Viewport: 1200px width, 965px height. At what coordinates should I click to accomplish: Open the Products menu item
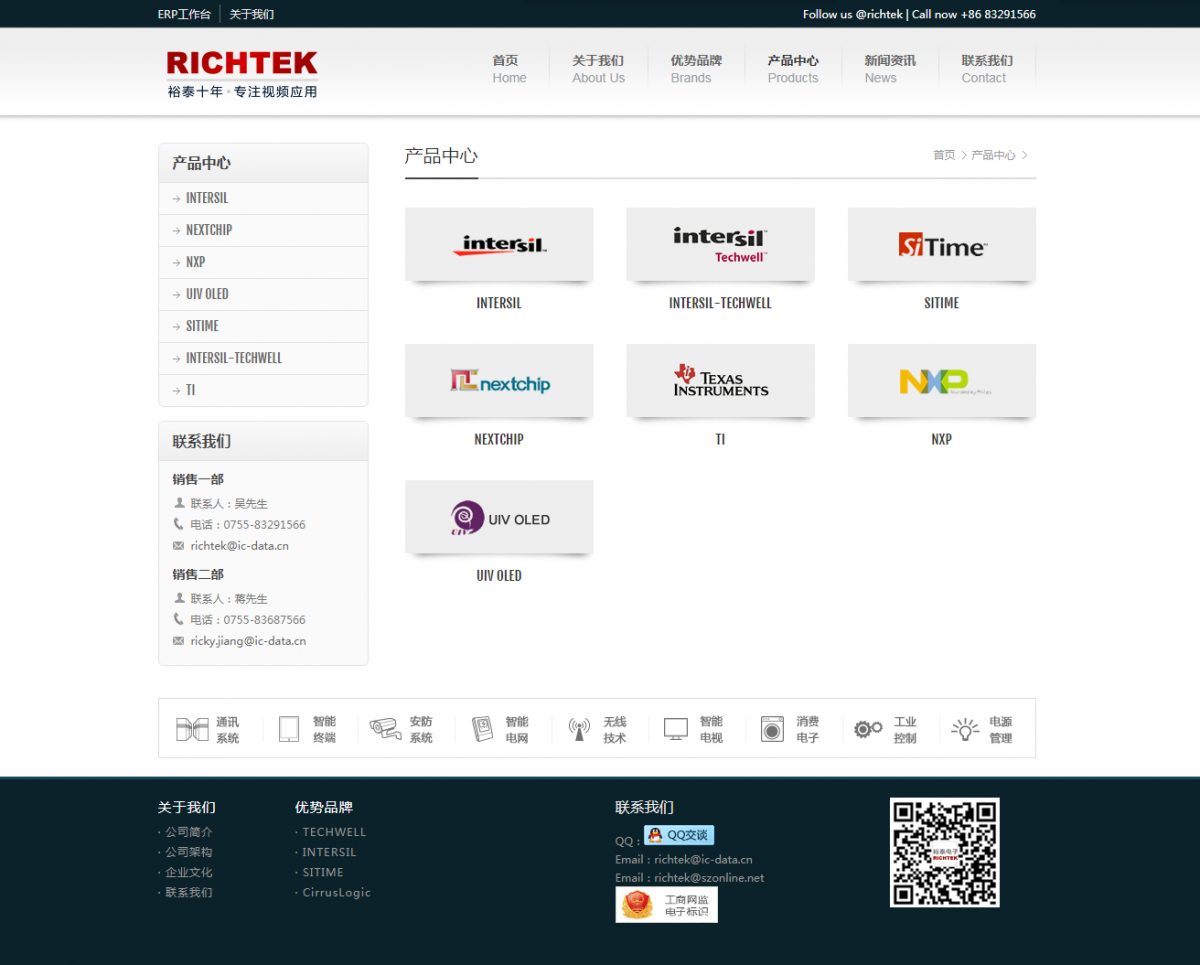[793, 69]
